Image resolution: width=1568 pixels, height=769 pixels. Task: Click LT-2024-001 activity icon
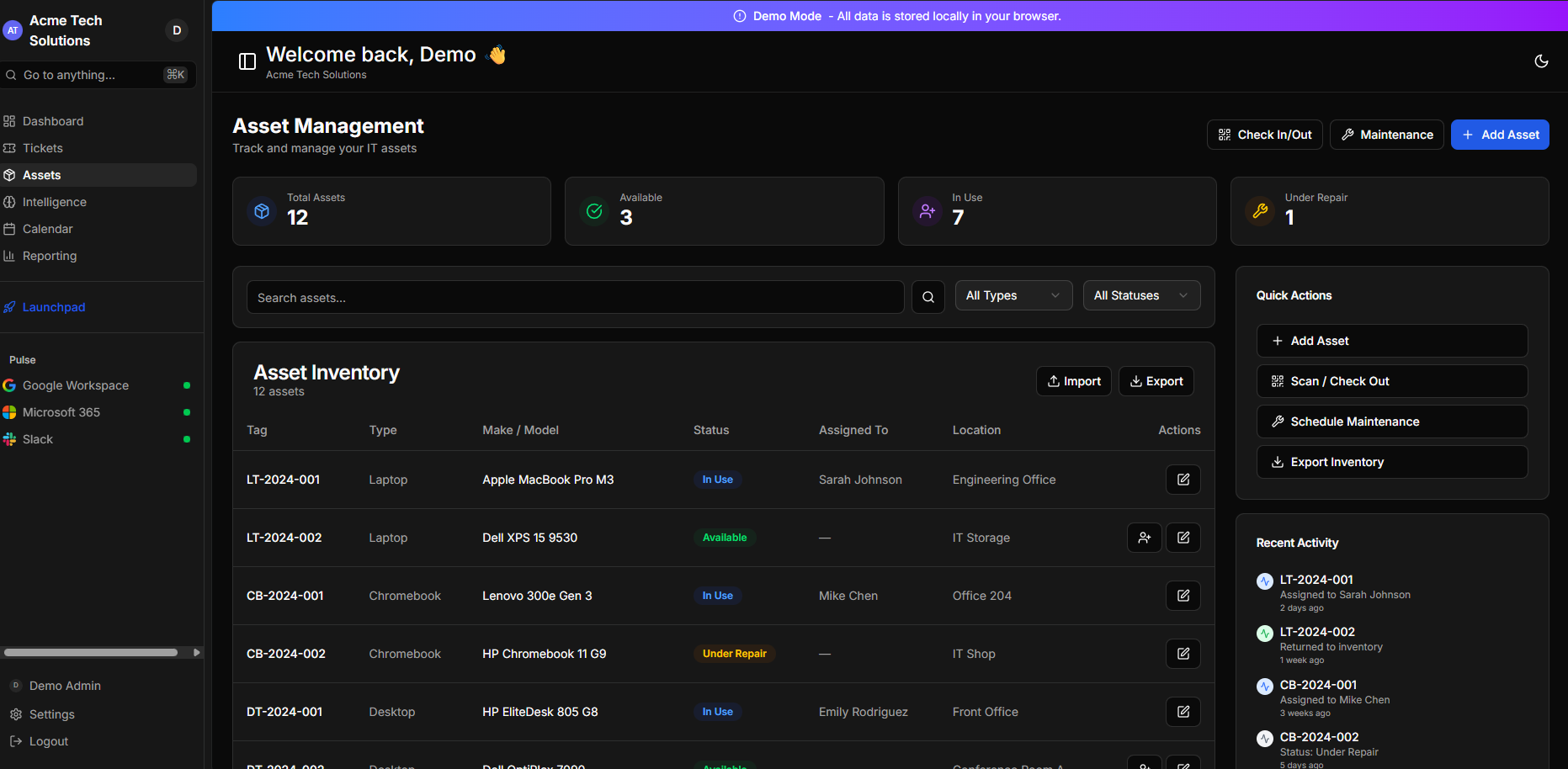pyautogui.click(x=1265, y=581)
